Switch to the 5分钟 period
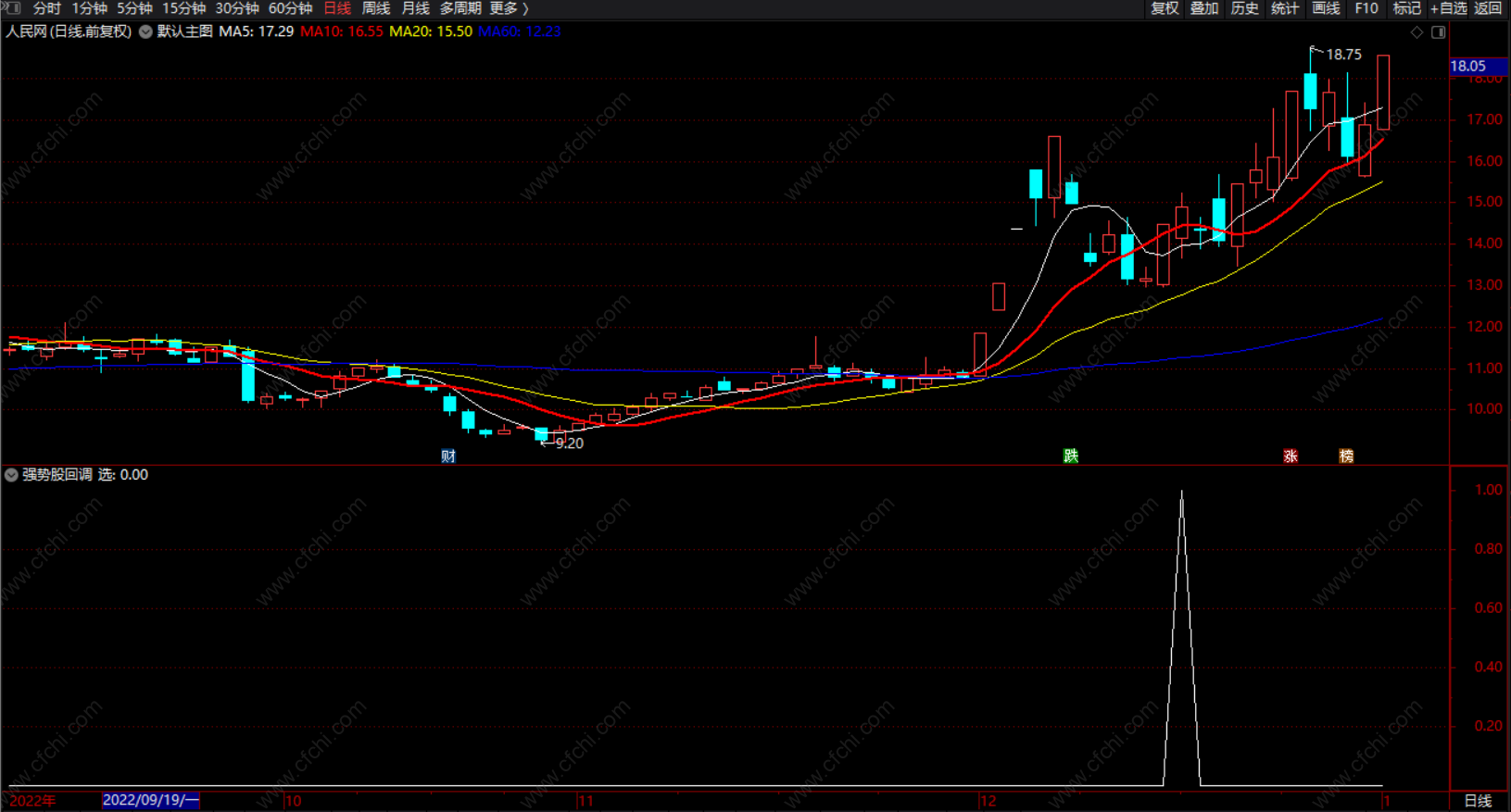 tap(135, 8)
